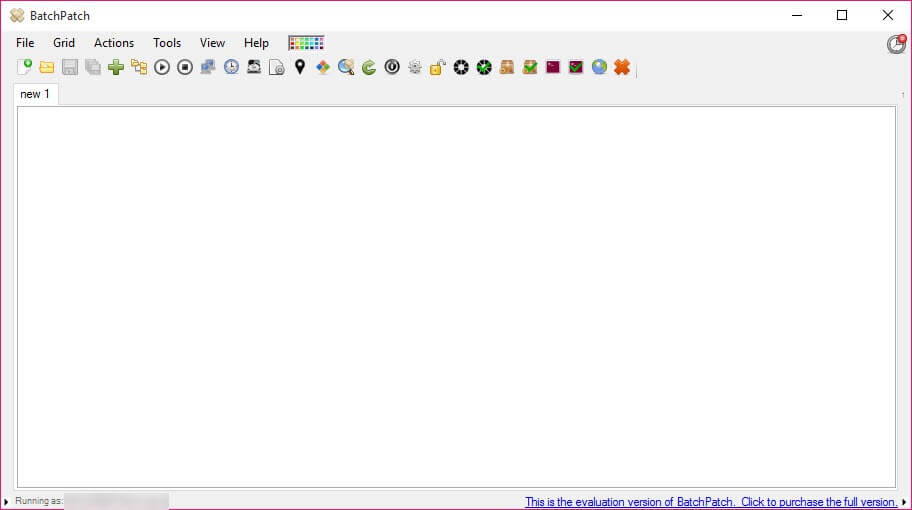The image size is (912, 510).
Task: Open the Grid menu
Action: coord(64,42)
